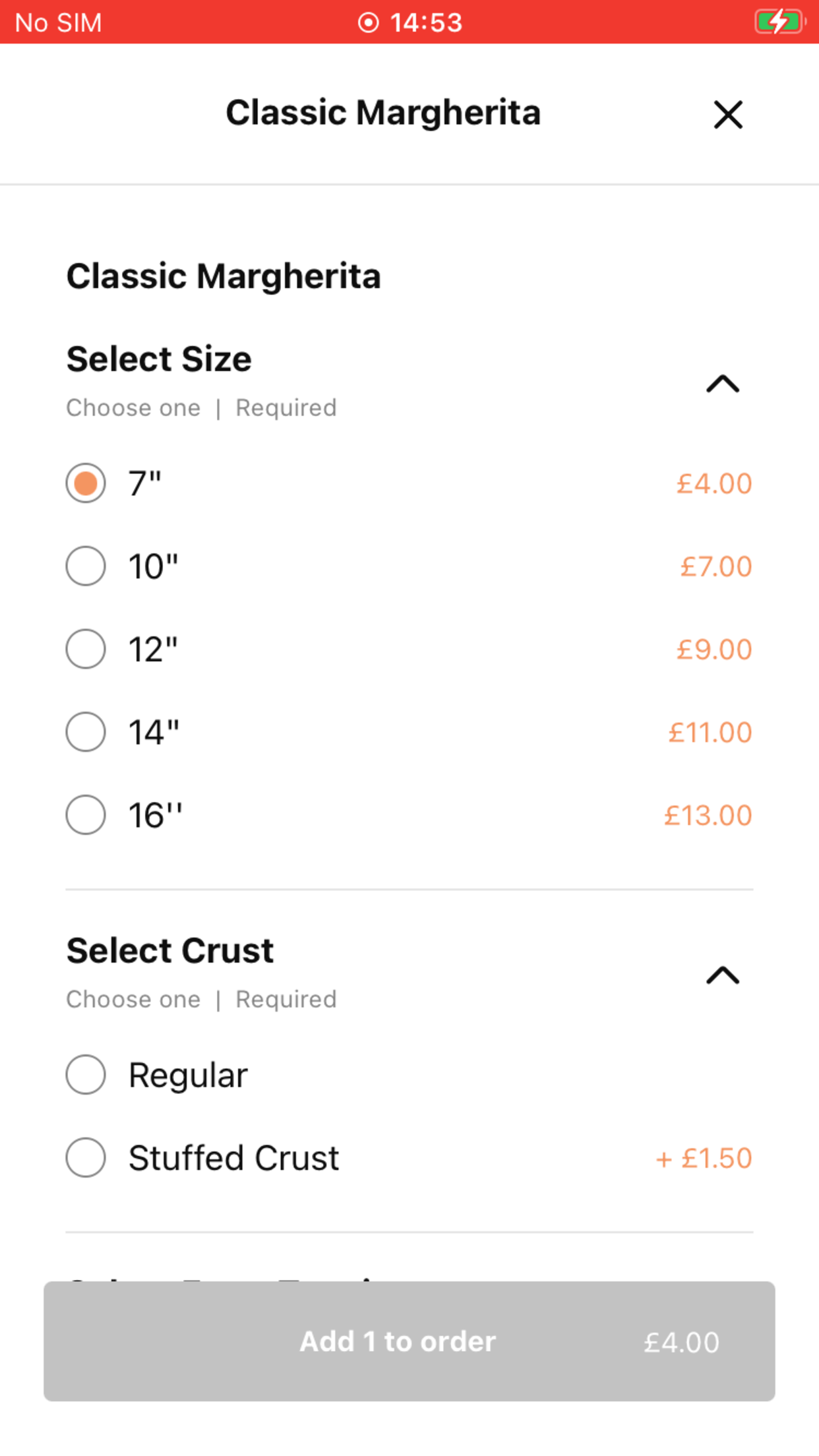Pick the 12" size option
The width and height of the screenshot is (819, 1456).
tap(86, 649)
